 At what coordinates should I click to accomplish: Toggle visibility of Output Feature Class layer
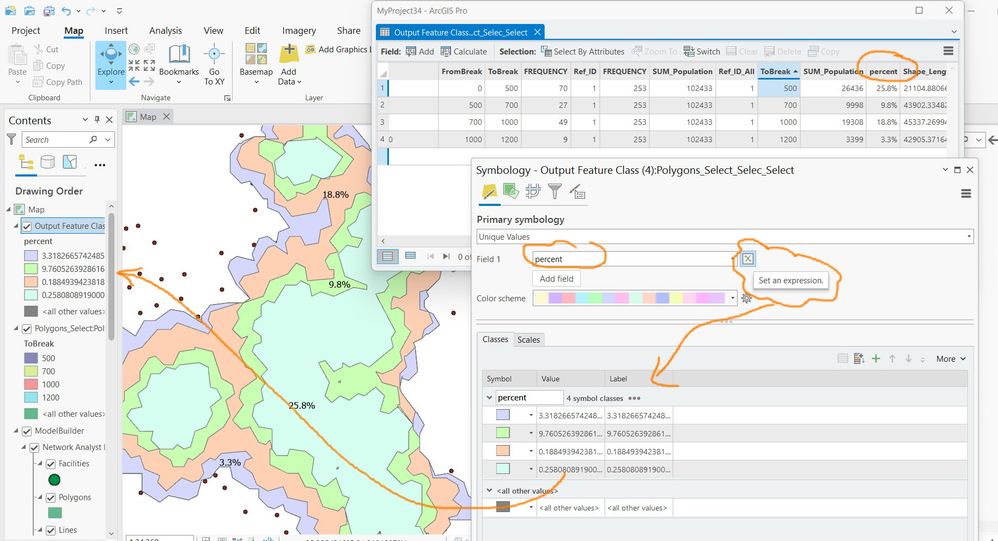27,226
